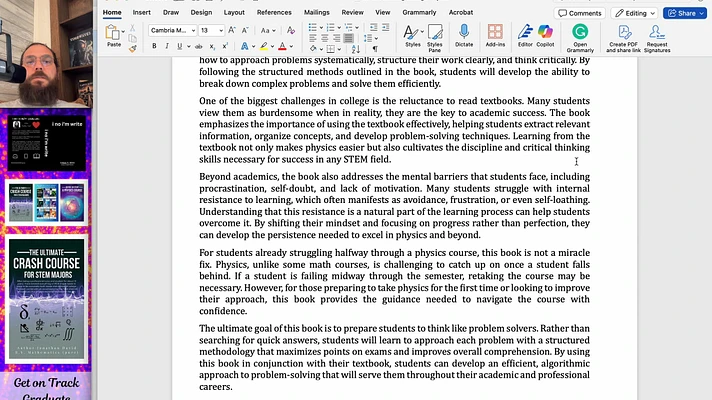Screen dimensions: 712x400
Task: Open the Grammarly tab
Action: (x=419, y=12)
